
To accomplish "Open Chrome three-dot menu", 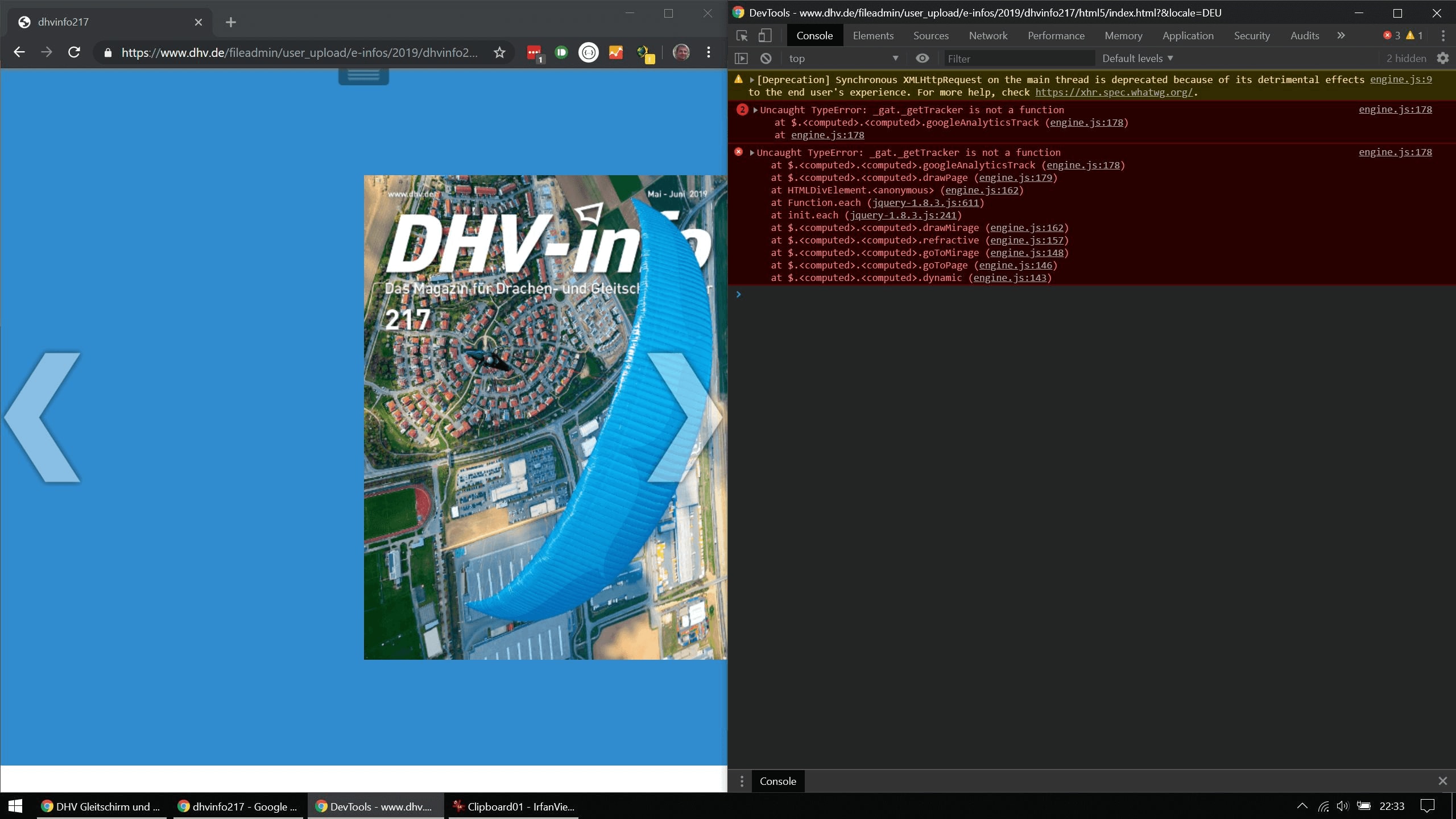I will (x=708, y=53).
